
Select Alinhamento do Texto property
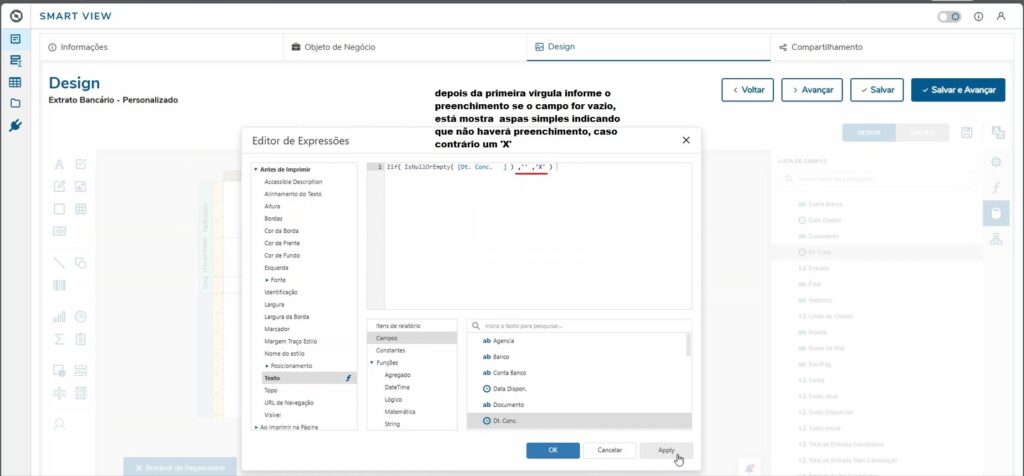click(293, 194)
